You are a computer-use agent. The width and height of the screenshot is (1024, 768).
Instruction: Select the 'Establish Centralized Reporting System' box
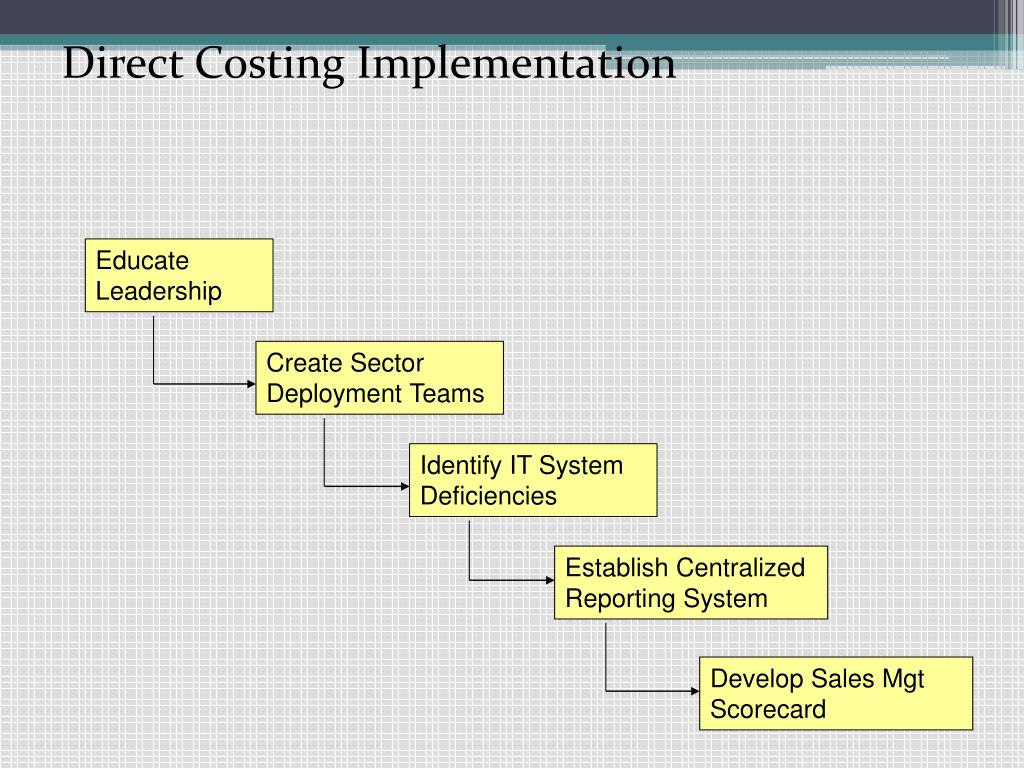[x=691, y=583]
